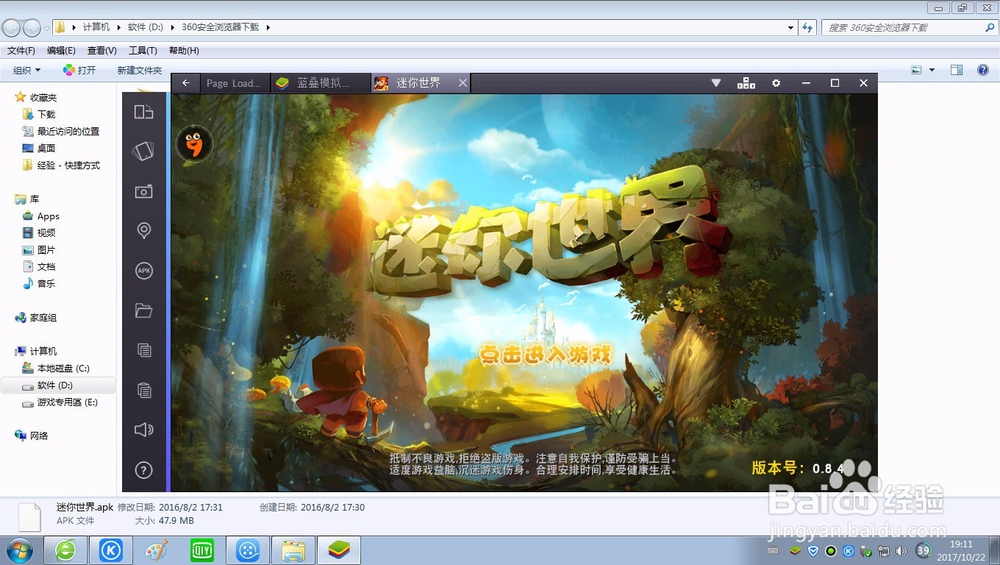Click 软件 (D:) in the address breadcrumb
The height and width of the screenshot is (565, 1000).
145,27
